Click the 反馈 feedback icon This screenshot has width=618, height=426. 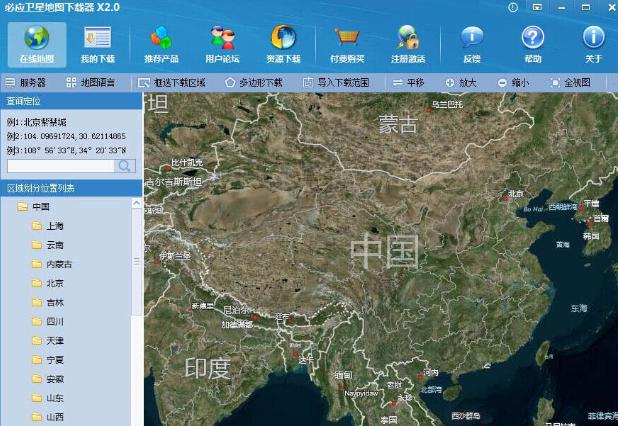coord(471,43)
